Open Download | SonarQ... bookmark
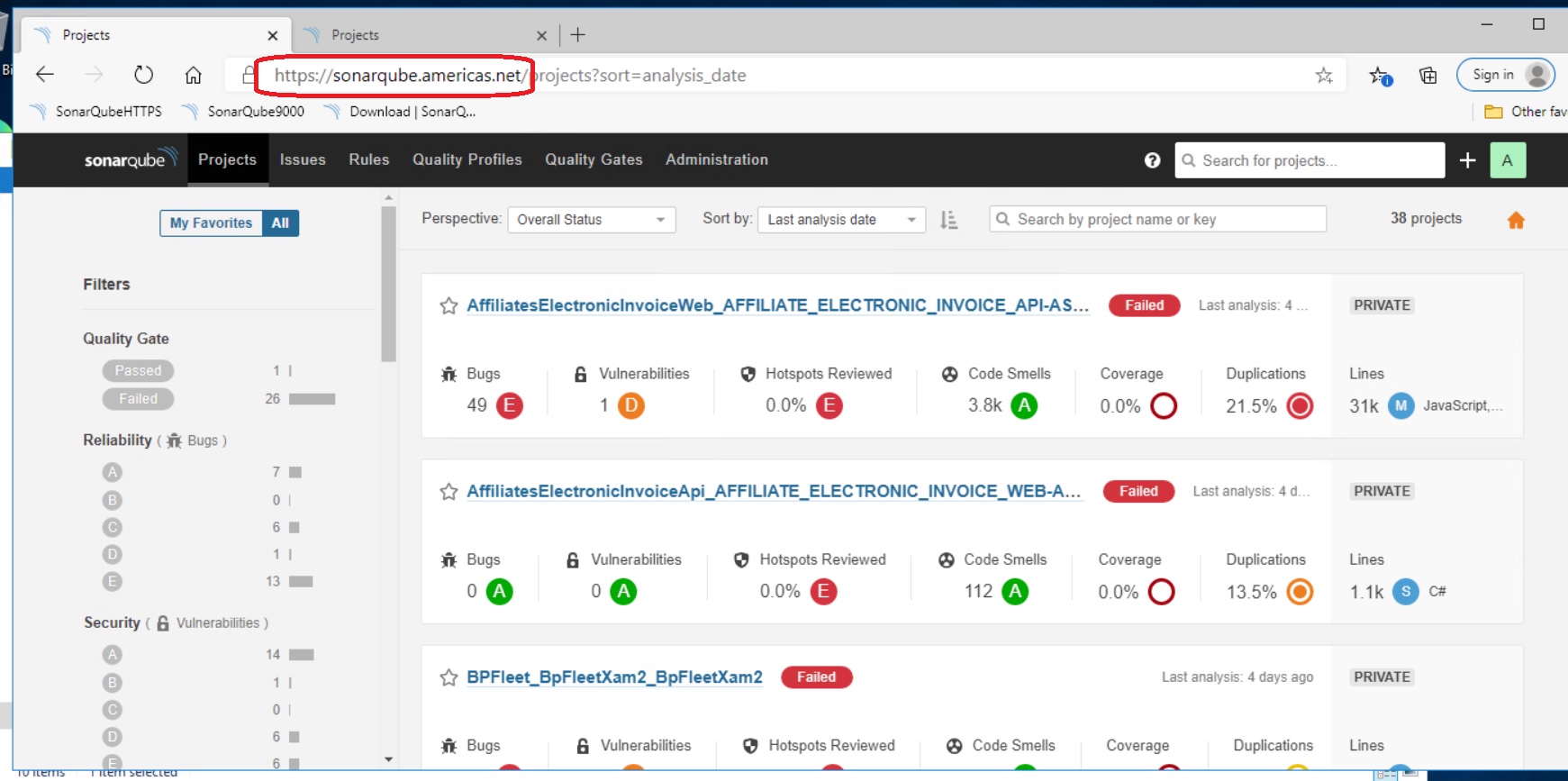 400,112
